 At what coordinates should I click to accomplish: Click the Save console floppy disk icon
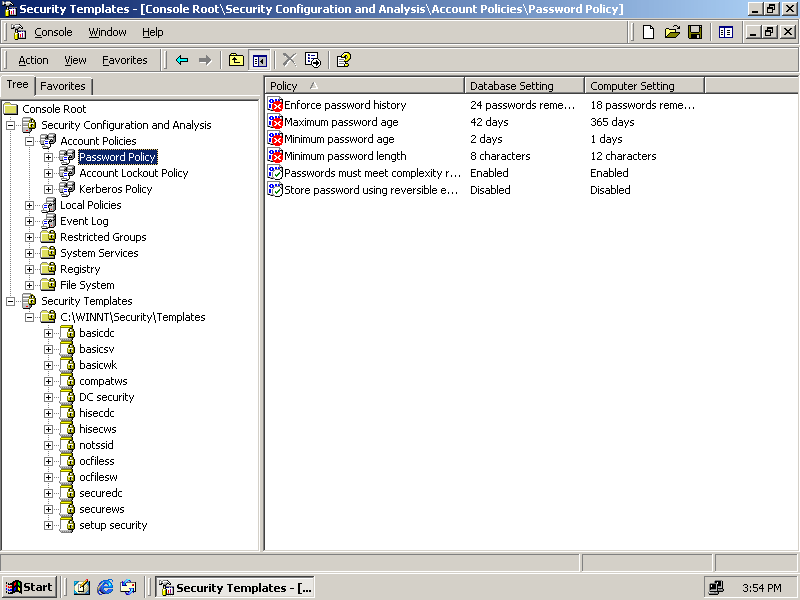[x=695, y=32]
